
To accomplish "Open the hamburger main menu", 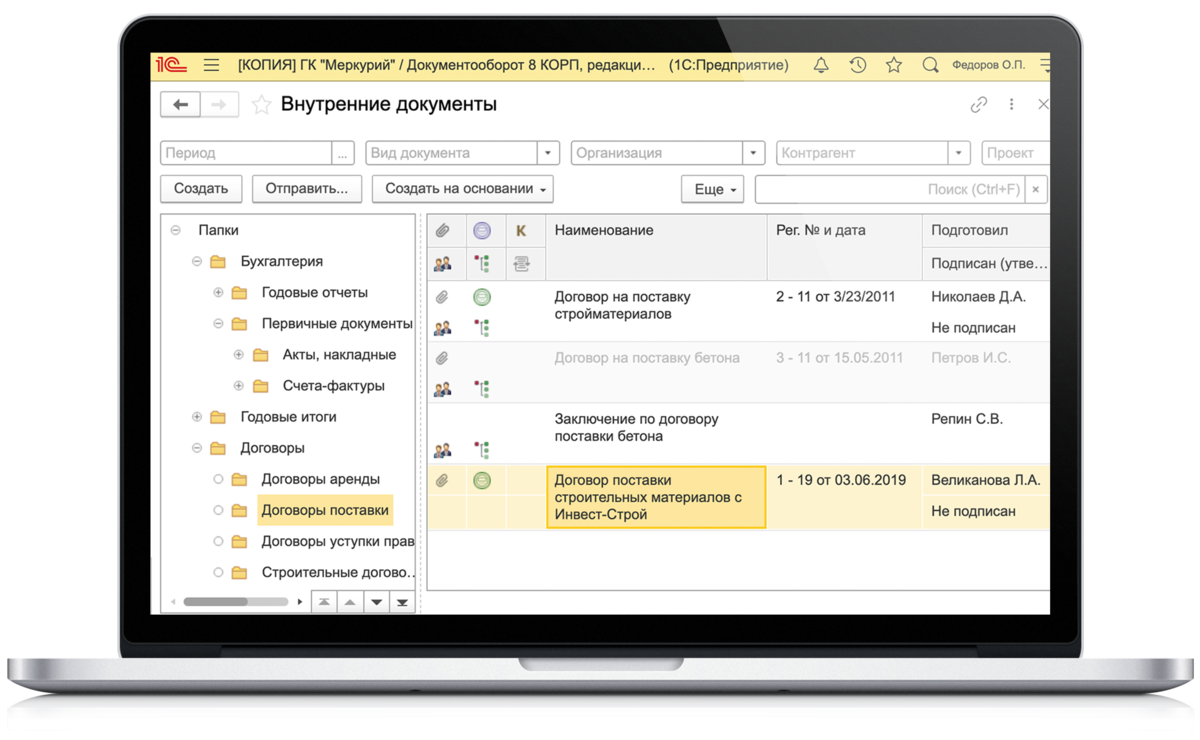I will coord(211,65).
